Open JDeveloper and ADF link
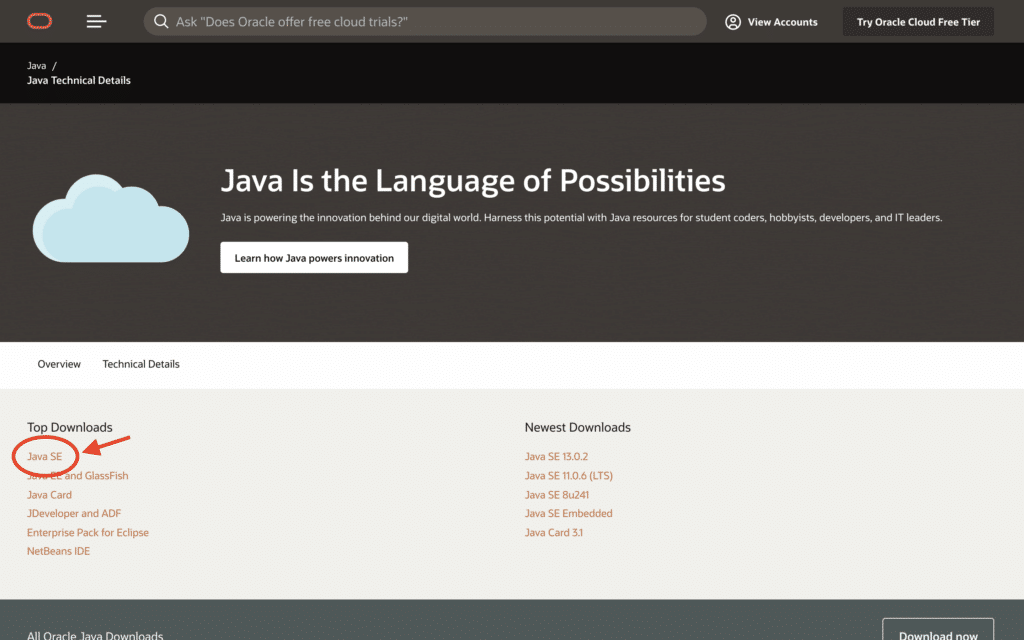 pos(74,514)
